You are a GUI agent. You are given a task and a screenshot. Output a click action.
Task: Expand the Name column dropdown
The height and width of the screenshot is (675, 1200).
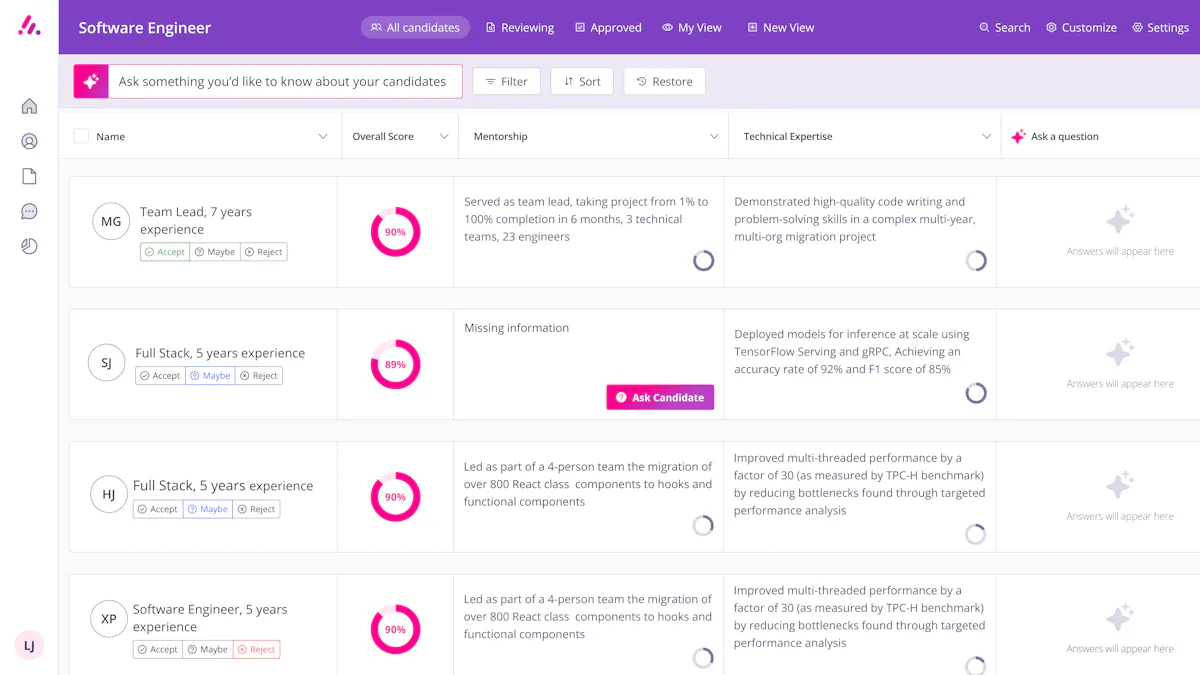[323, 136]
